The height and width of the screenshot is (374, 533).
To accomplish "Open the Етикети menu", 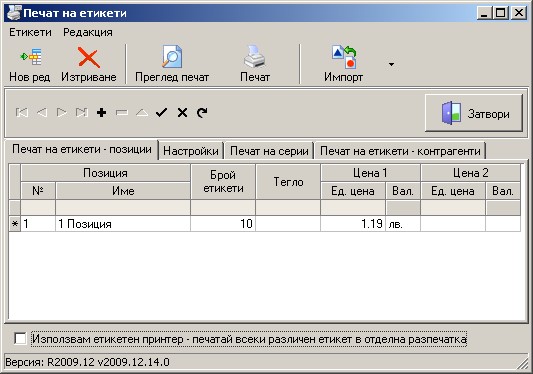I will [x=30, y=32].
